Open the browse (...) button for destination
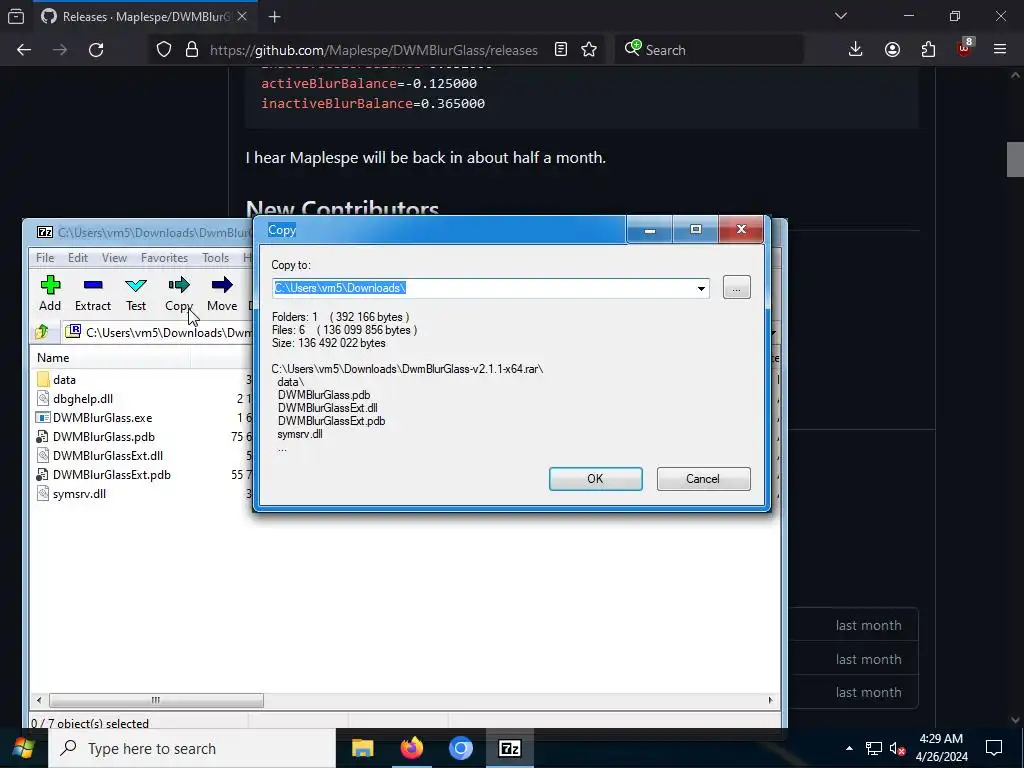The height and width of the screenshot is (768, 1024). (x=737, y=287)
